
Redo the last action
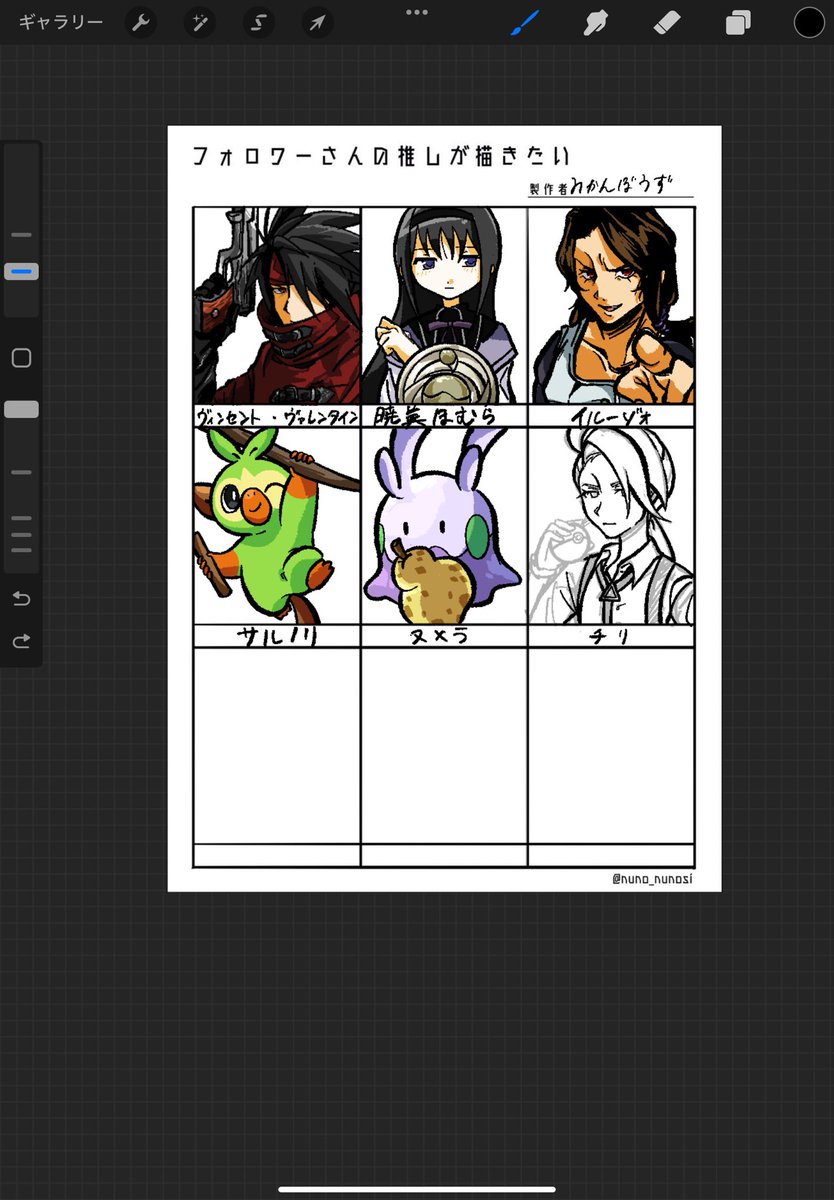click(21, 641)
